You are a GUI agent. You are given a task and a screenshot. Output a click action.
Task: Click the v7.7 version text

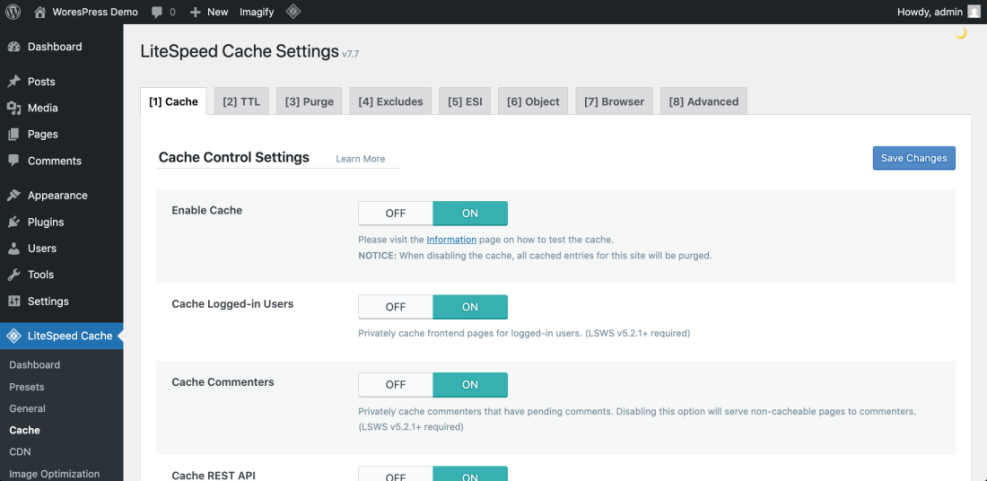point(351,54)
